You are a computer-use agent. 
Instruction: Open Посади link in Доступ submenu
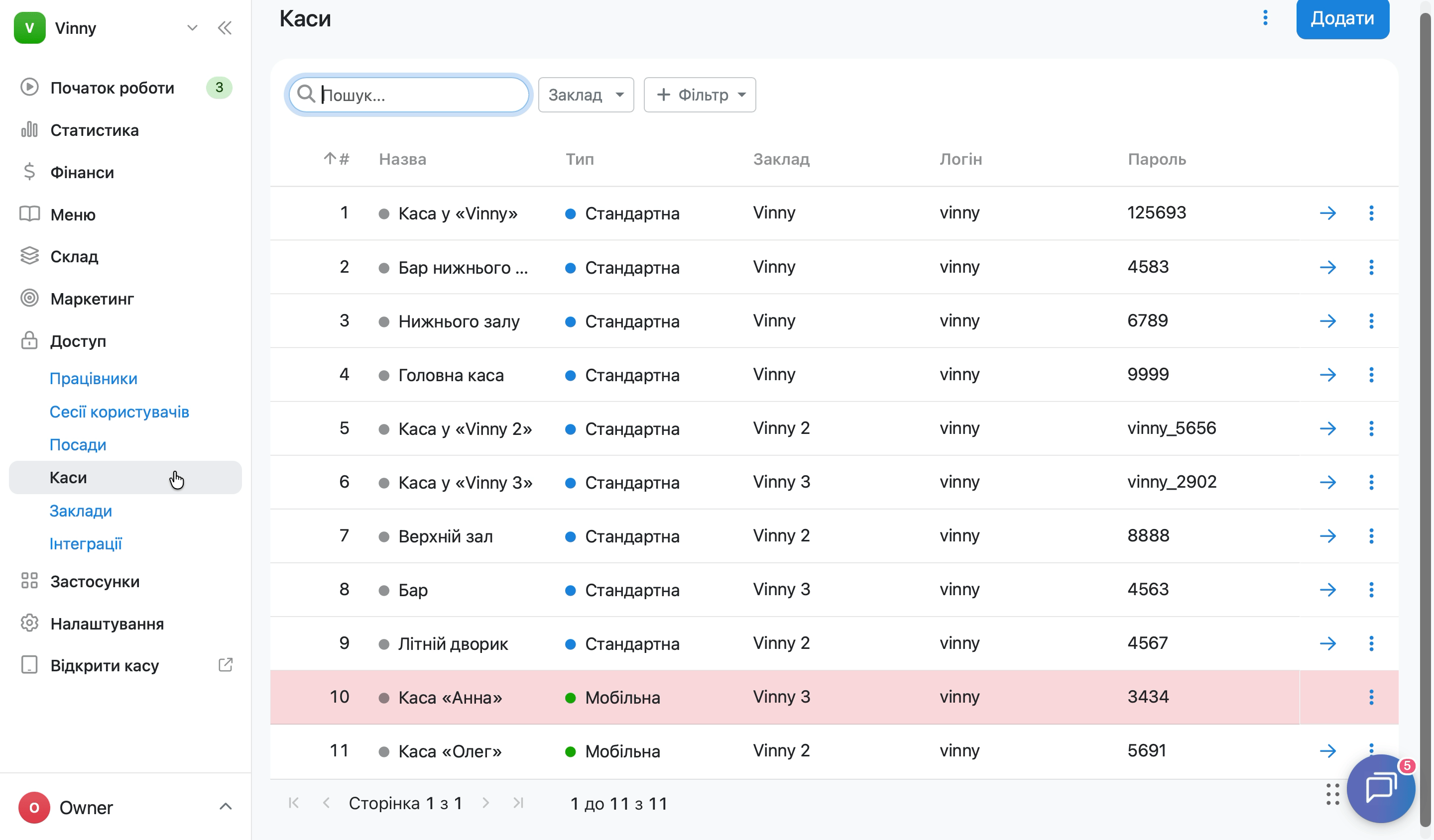[77, 444]
